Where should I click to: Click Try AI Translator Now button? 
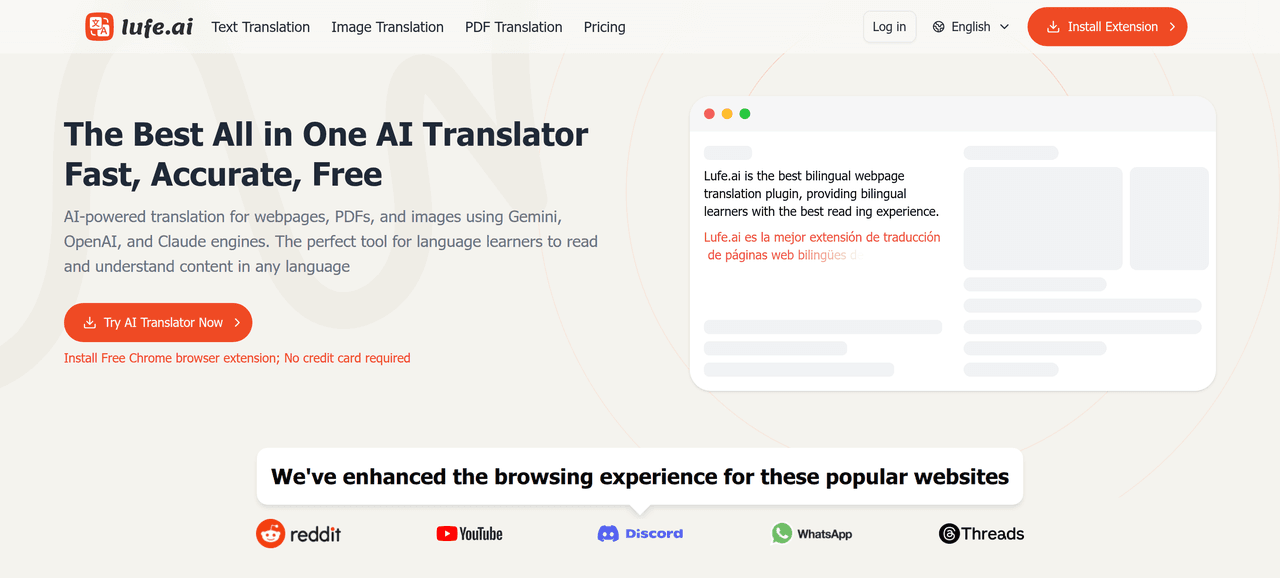point(158,323)
